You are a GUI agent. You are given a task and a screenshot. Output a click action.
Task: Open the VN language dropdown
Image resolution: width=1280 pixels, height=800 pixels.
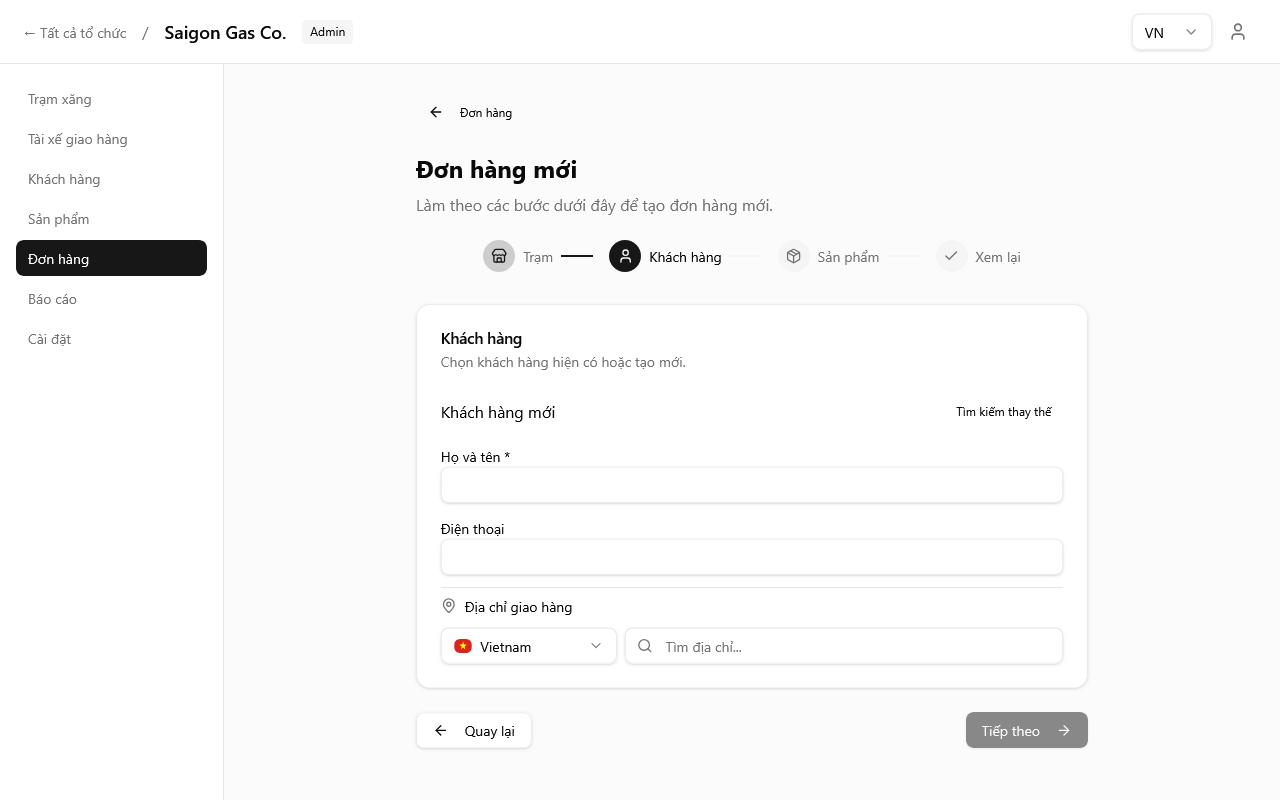coord(1171,32)
